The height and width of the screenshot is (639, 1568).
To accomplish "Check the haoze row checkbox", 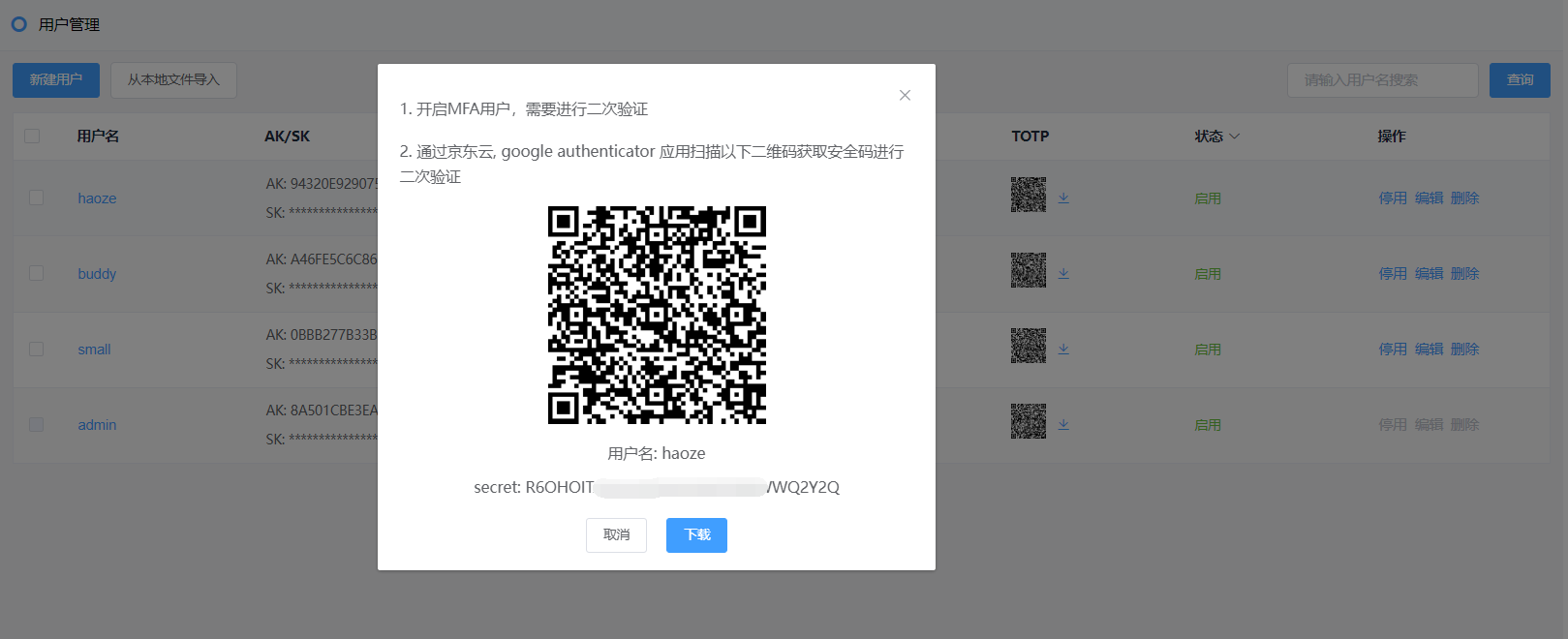I will pos(36,198).
